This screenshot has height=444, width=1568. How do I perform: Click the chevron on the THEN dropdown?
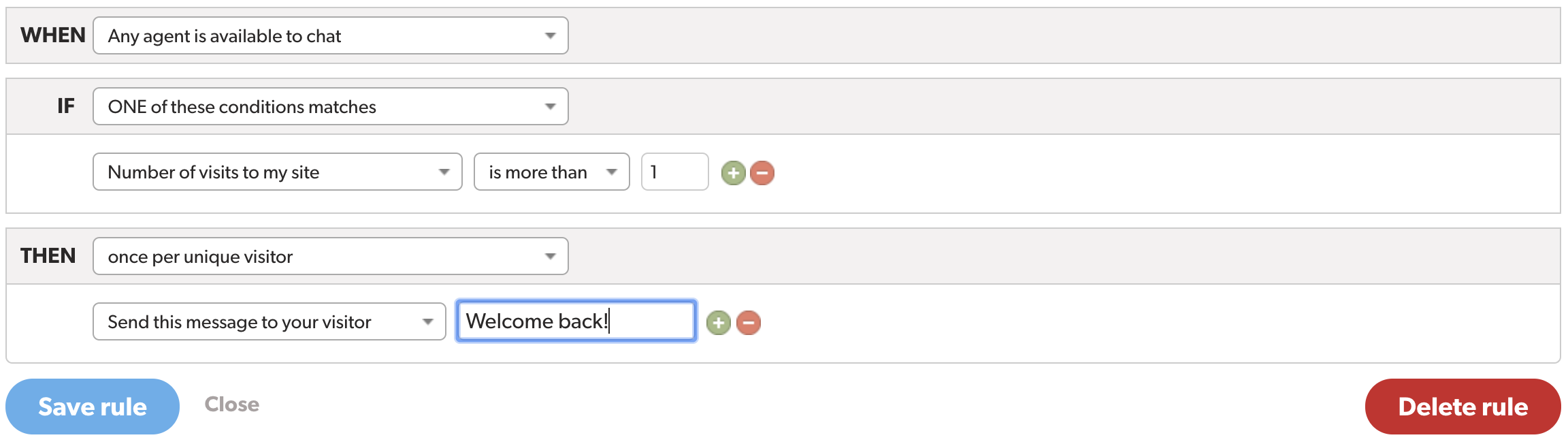pyautogui.click(x=550, y=256)
